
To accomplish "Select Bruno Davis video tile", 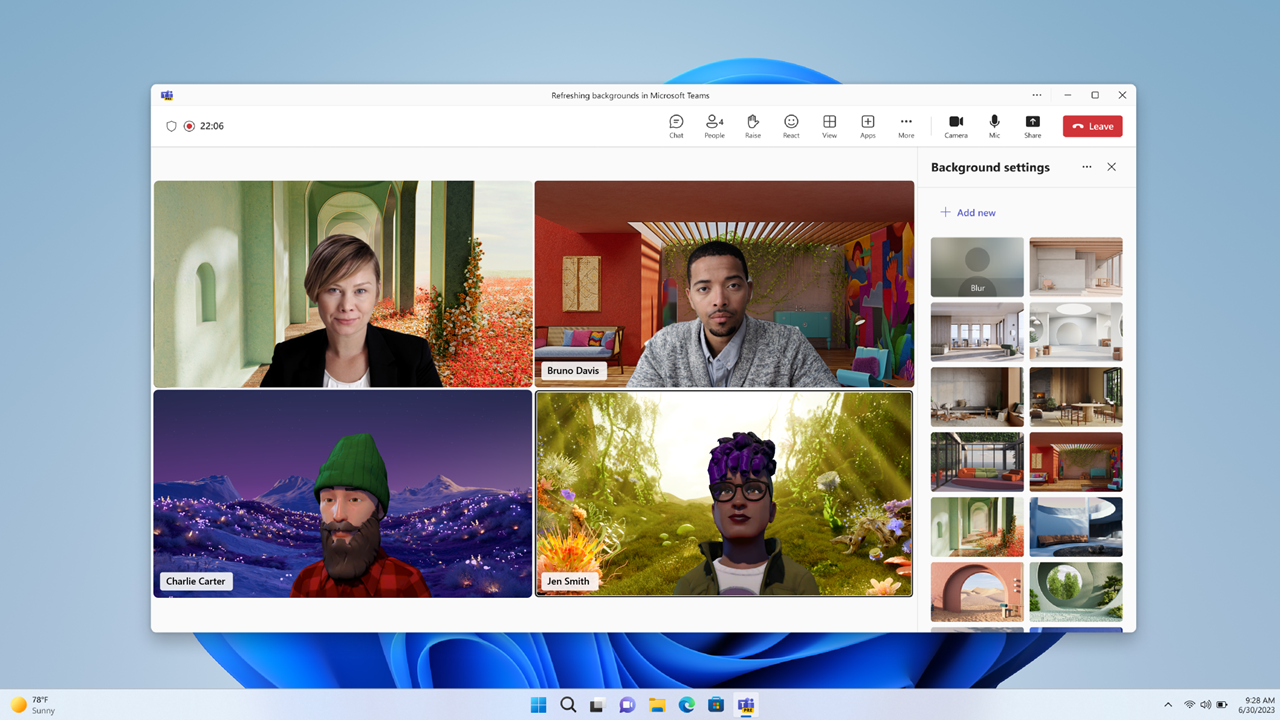I will pyautogui.click(x=724, y=284).
